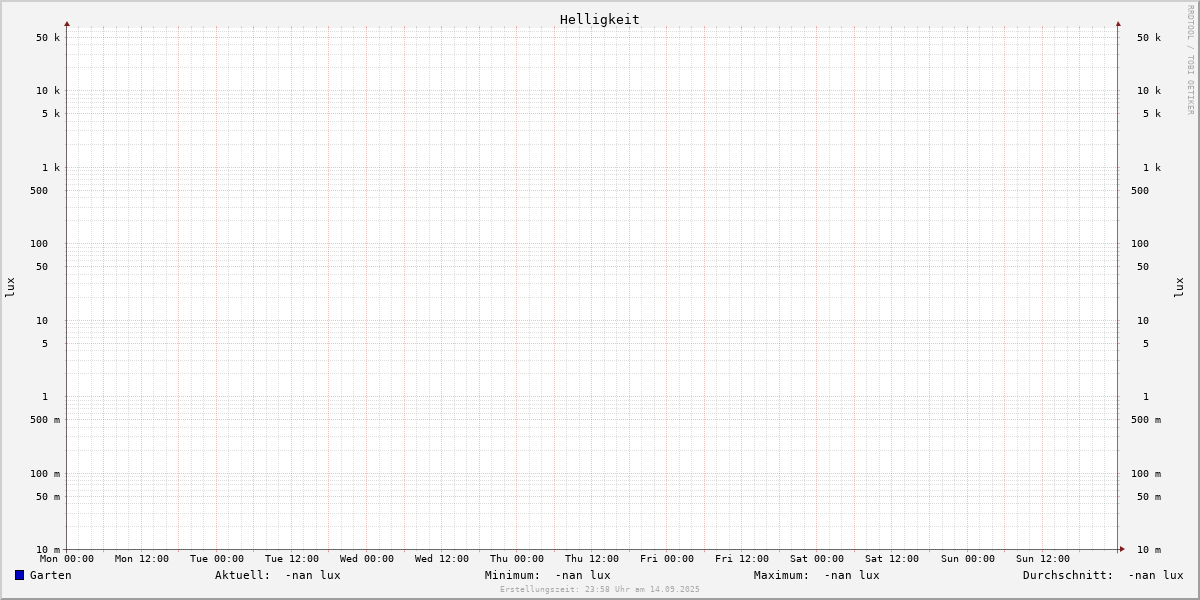This screenshot has width=1200, height=600.
Task: Click the Minimum -nan lux value
Action: pyautogui.click(x=582, y=575)
